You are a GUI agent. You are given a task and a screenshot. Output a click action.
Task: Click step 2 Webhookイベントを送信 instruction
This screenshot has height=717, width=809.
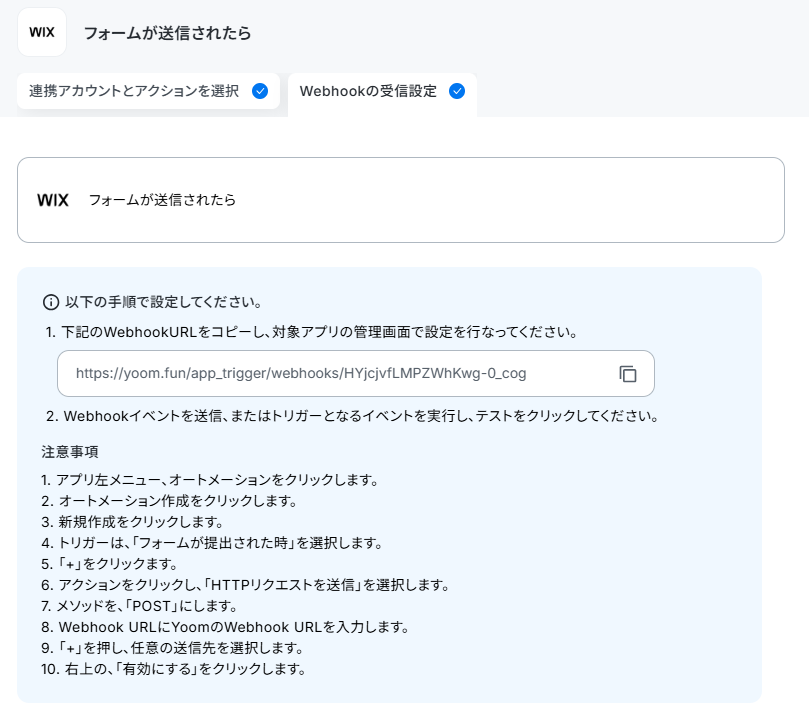coord(352,416)
